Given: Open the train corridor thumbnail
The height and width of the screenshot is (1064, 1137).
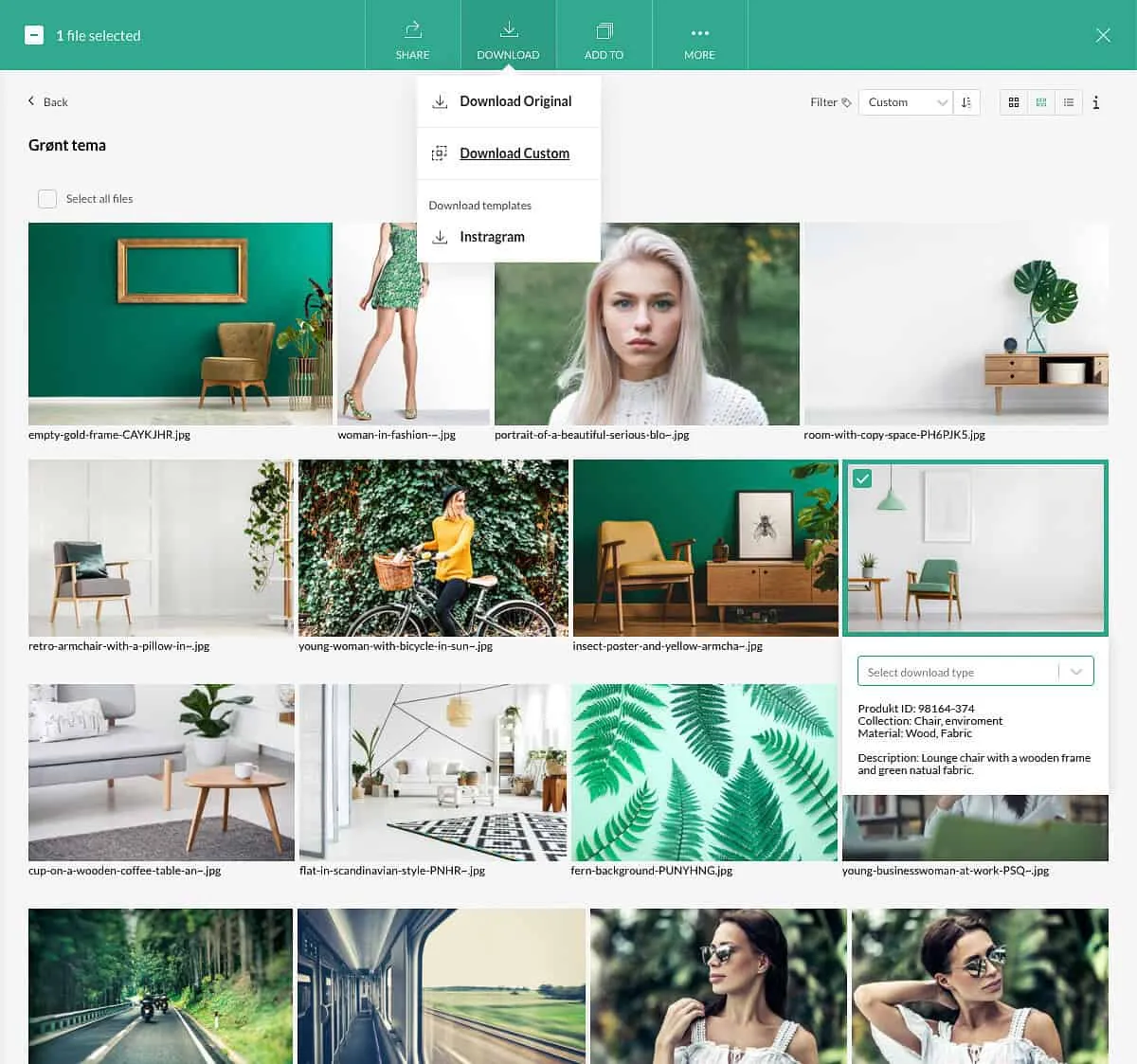Looking at the screenshot, I should (442, 986).
